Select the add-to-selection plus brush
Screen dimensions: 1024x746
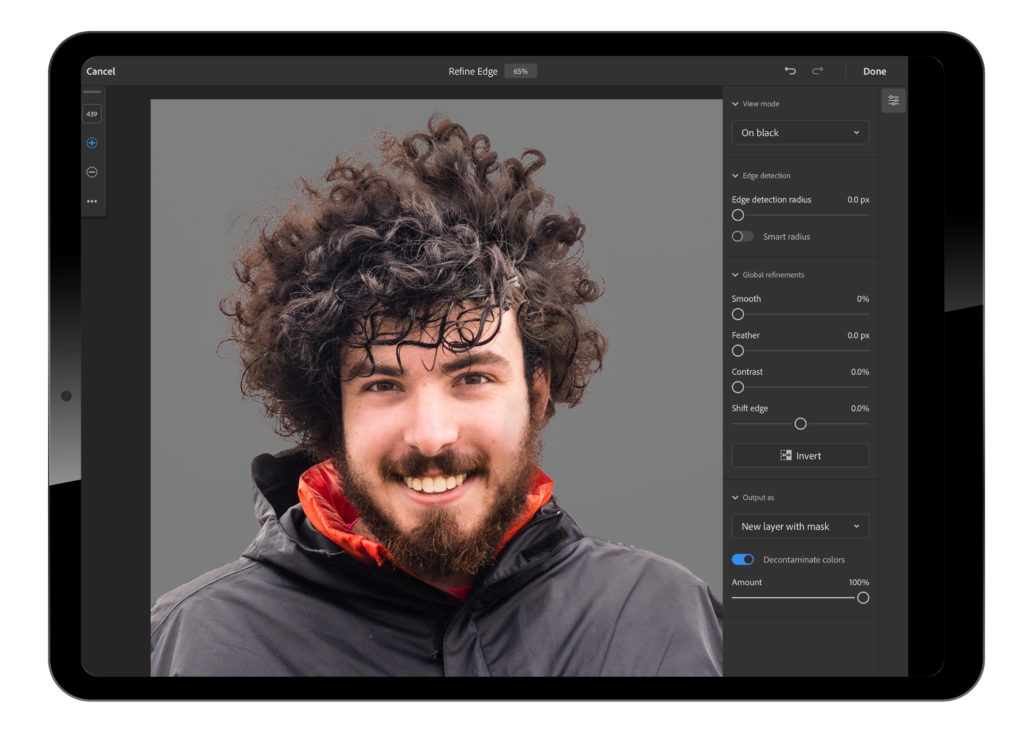point(92,143)
